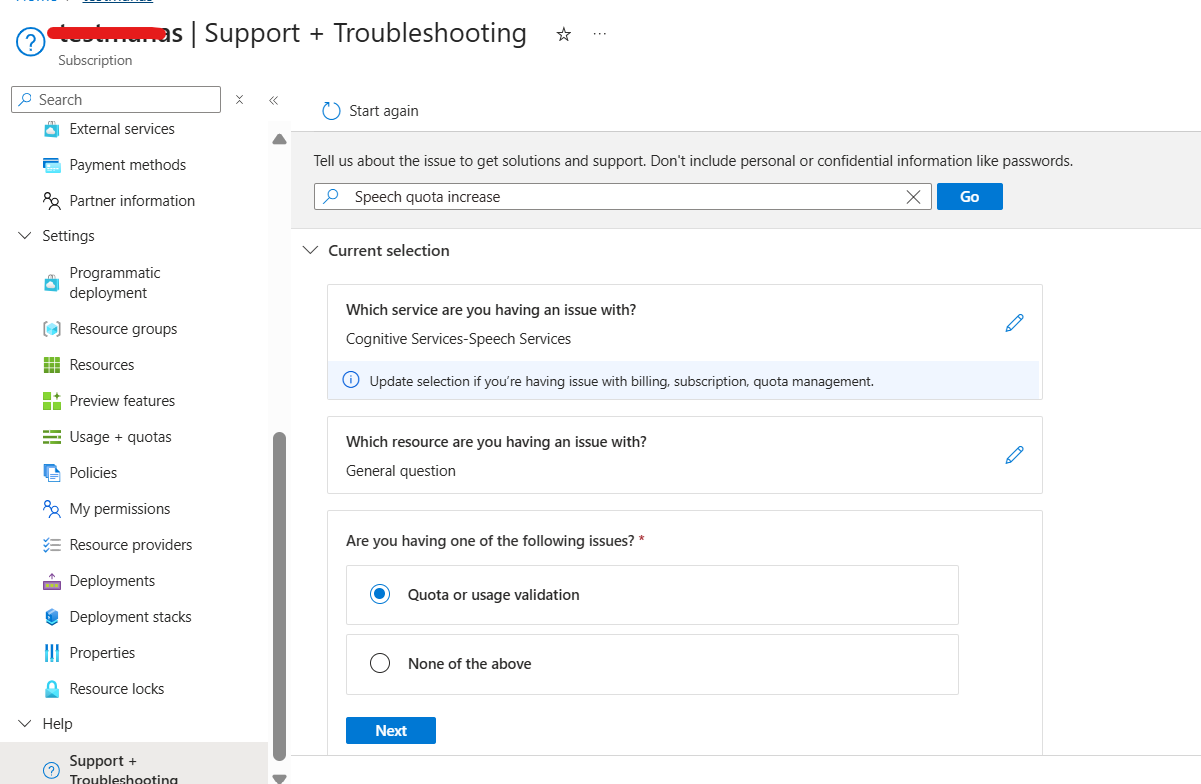Click the Support + Troubleshooting question icon in sidebar
The width and height of the screenshot is (1201, 784).
click(52, 770)
